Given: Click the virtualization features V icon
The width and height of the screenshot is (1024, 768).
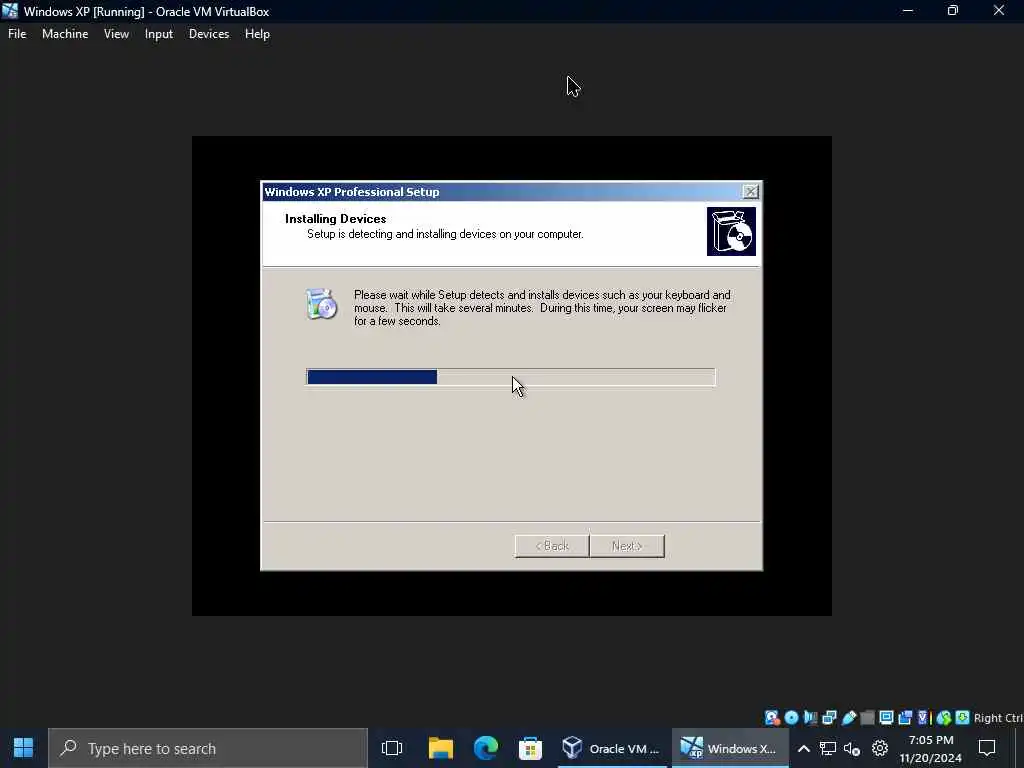Looking at the screenshot, I should (x=923, y=718).
